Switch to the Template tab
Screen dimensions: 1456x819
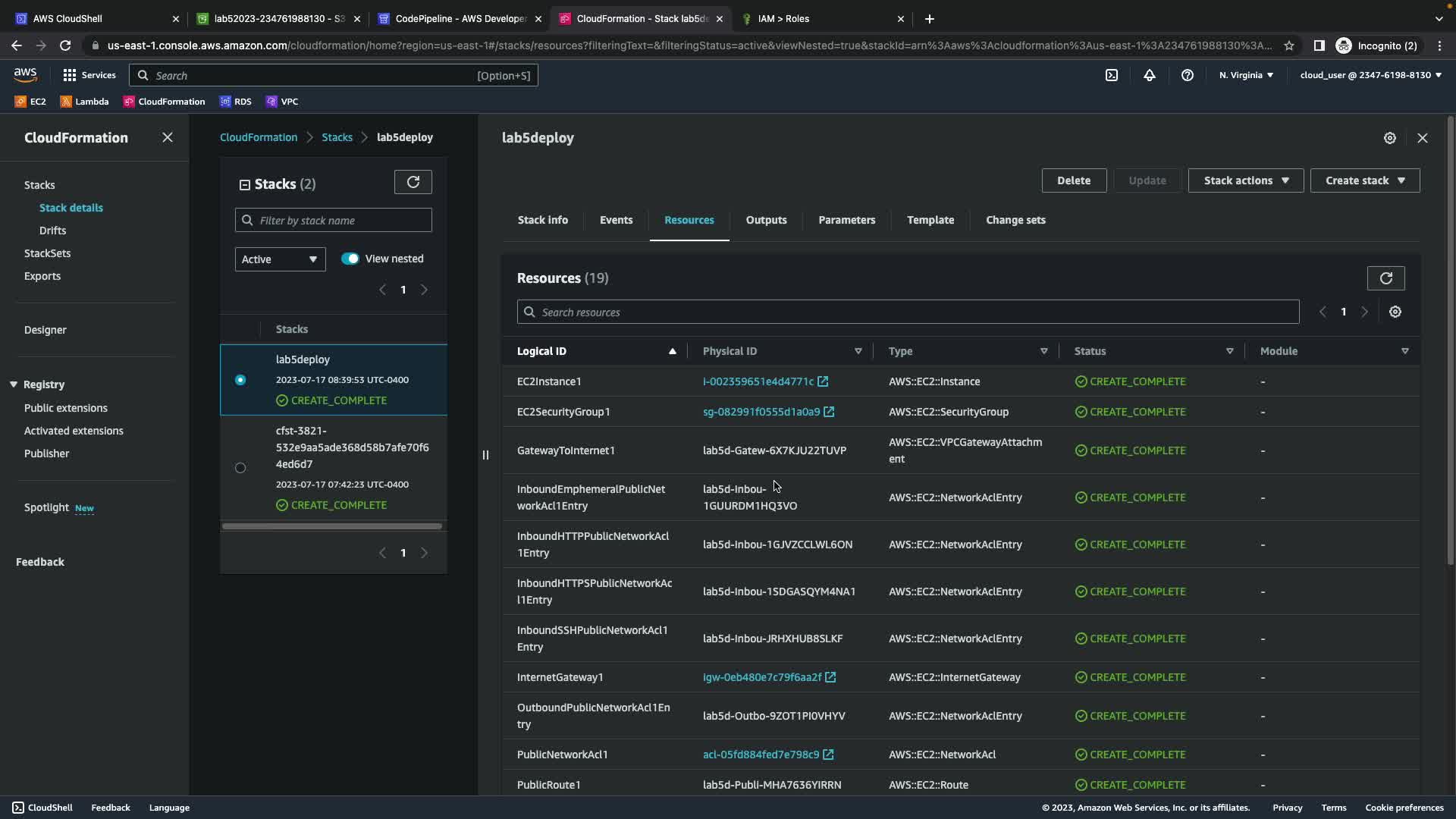click(x=930, y=220)
